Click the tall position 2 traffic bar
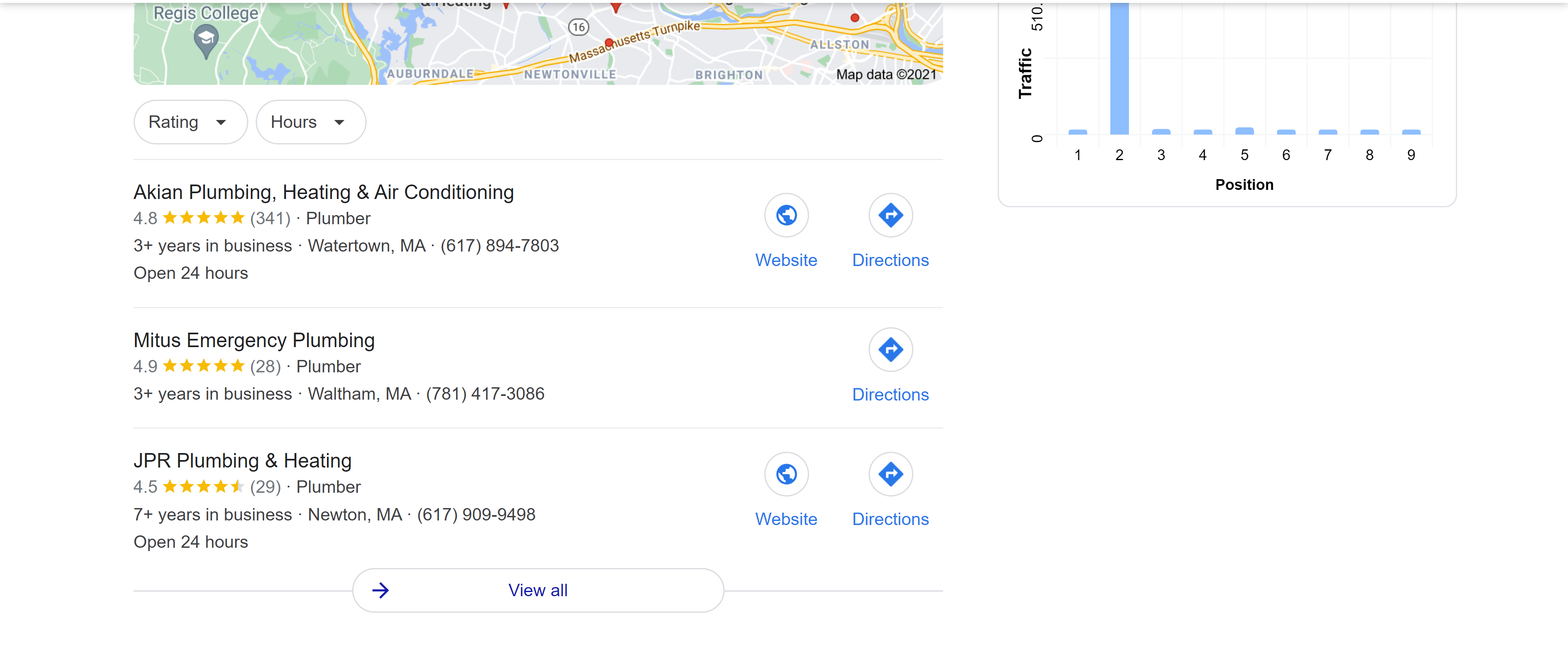This screenshot has width=1568, height=669. [x=1119, y=68]
